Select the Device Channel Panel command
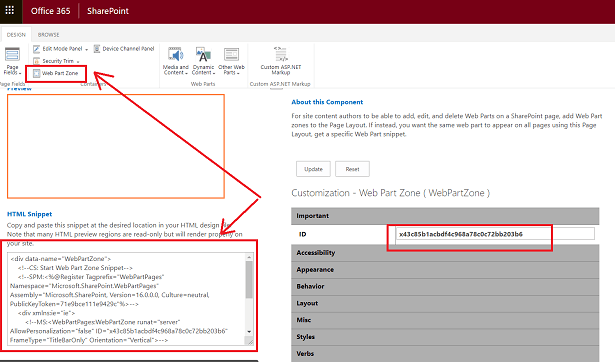 click(128, 49)
